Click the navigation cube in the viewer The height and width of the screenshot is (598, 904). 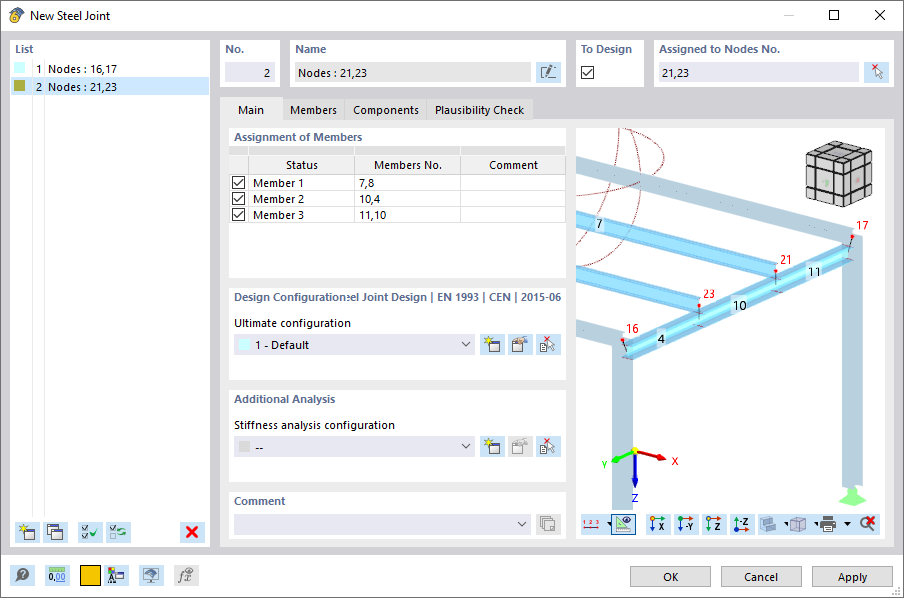pyautogui.click(x=838, y=174)
